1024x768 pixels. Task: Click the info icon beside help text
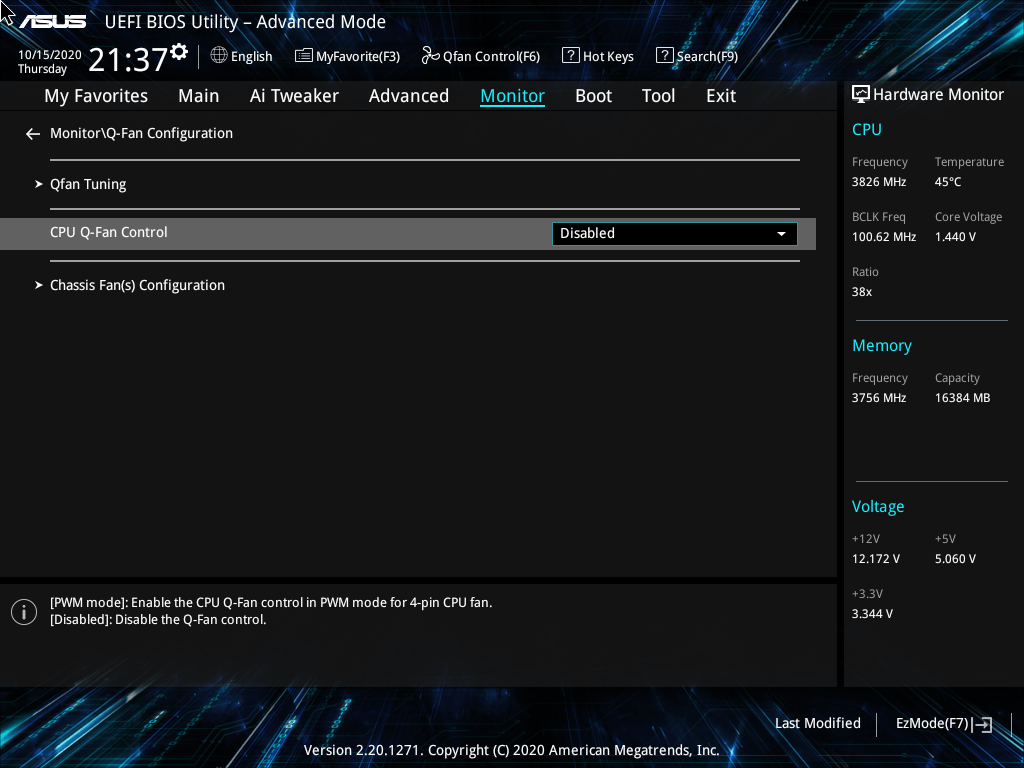pos(24,612)
